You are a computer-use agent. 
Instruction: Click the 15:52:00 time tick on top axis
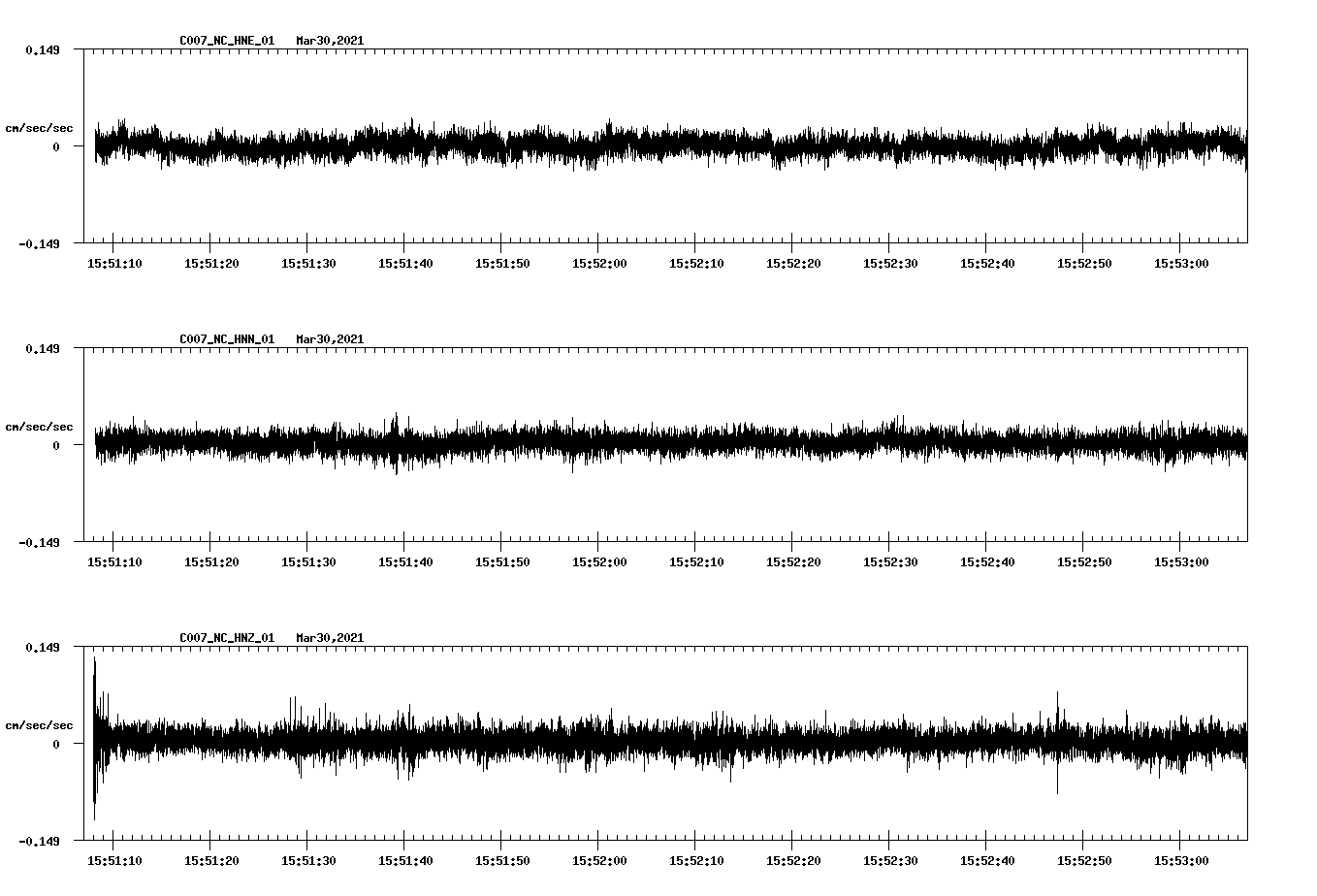[599, 261]
